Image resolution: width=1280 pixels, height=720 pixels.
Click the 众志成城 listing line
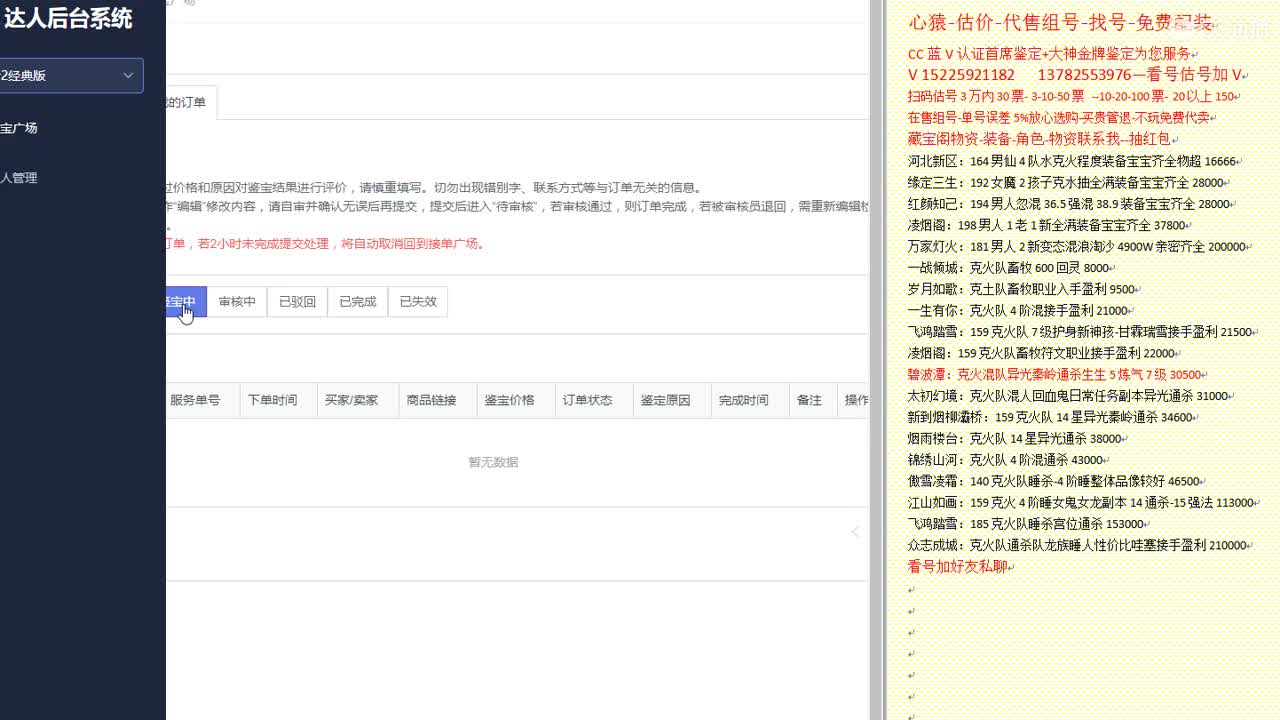(x=1080, y=546)
